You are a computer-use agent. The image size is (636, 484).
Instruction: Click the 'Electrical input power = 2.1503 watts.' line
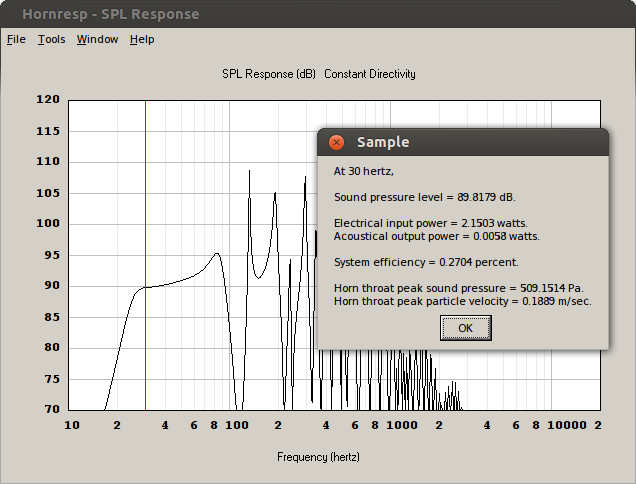pos(431,223)
